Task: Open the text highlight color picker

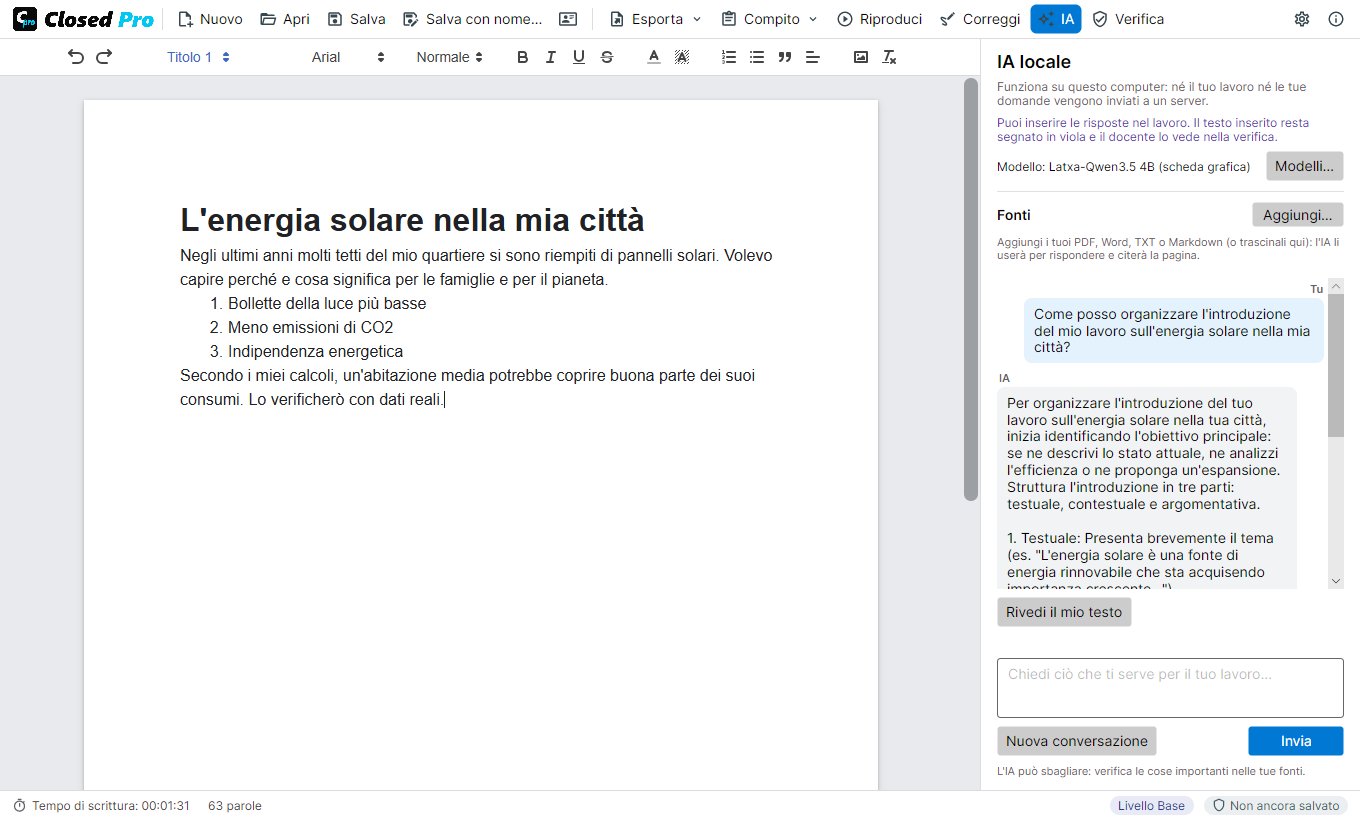Action: [x=682, y=57]
